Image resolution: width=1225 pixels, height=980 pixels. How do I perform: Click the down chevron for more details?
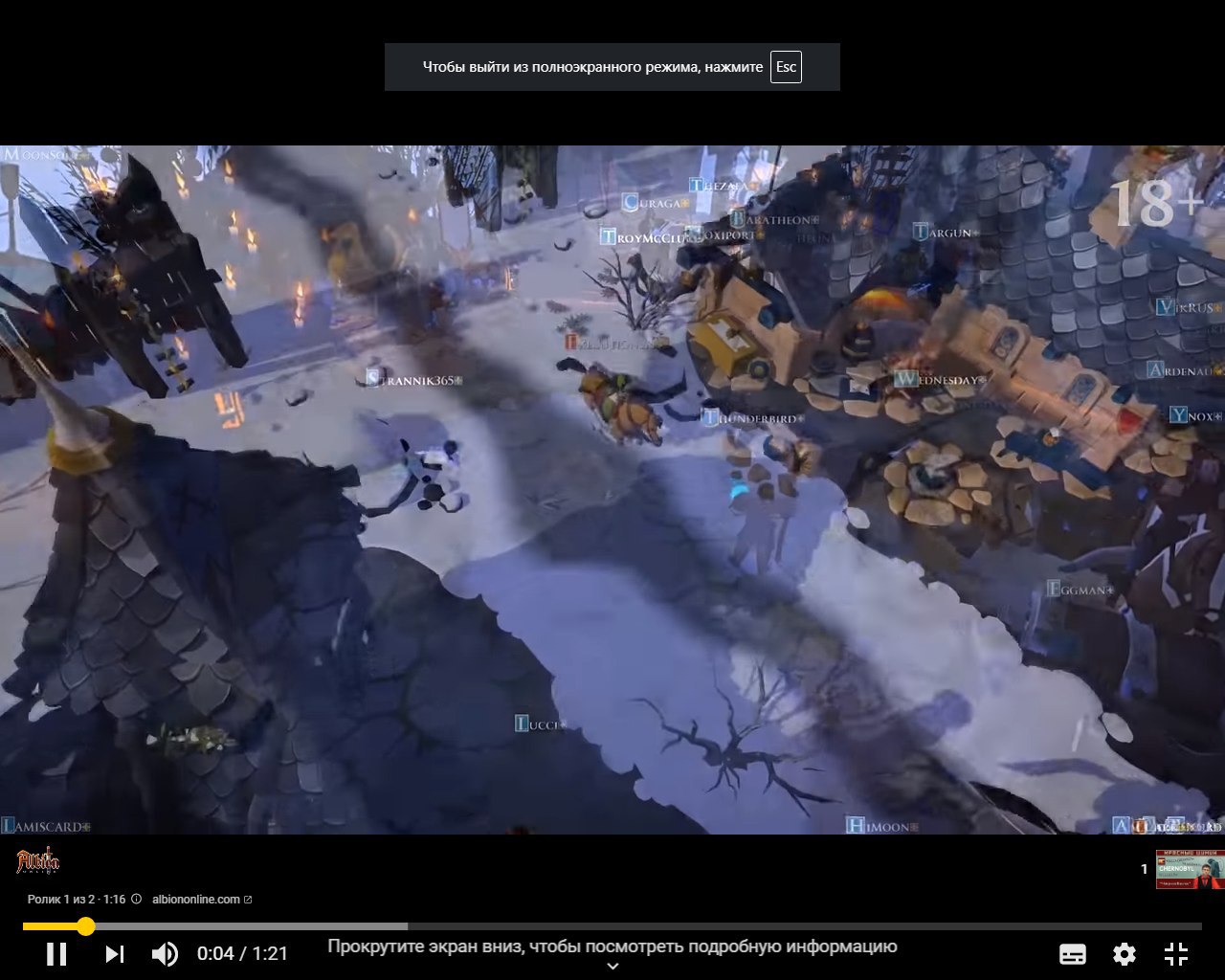coord(612,967)
